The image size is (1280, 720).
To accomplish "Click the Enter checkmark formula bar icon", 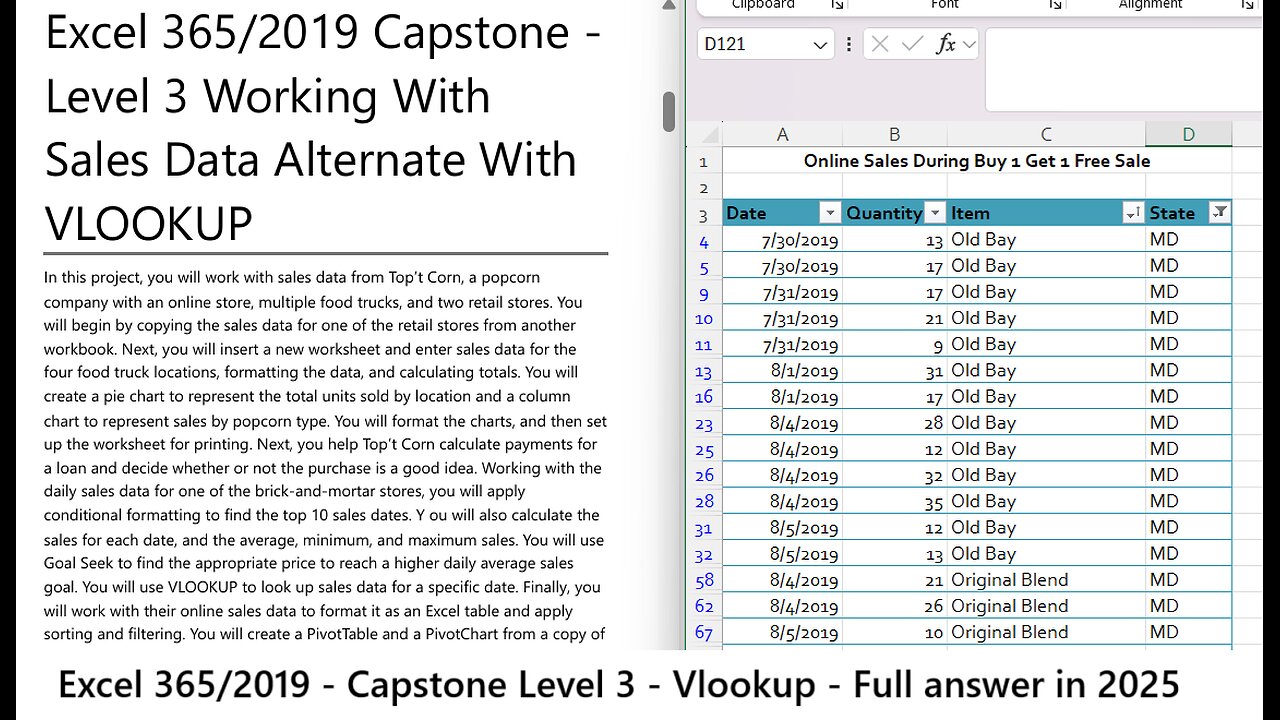I will pyautogui.click(x=912, y=44).
